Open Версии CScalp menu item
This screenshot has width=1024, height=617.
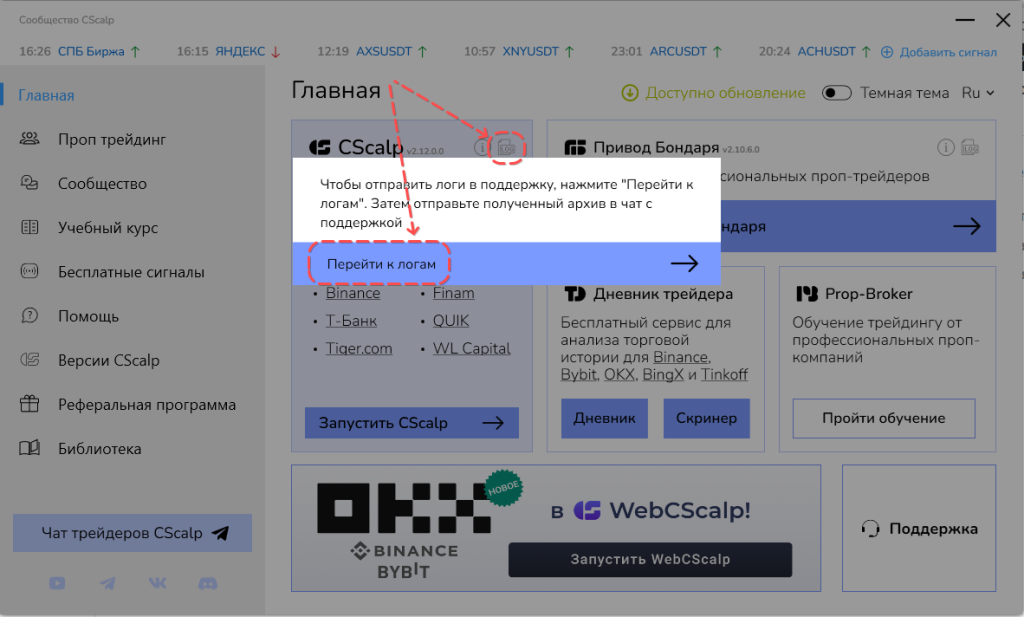108,360
